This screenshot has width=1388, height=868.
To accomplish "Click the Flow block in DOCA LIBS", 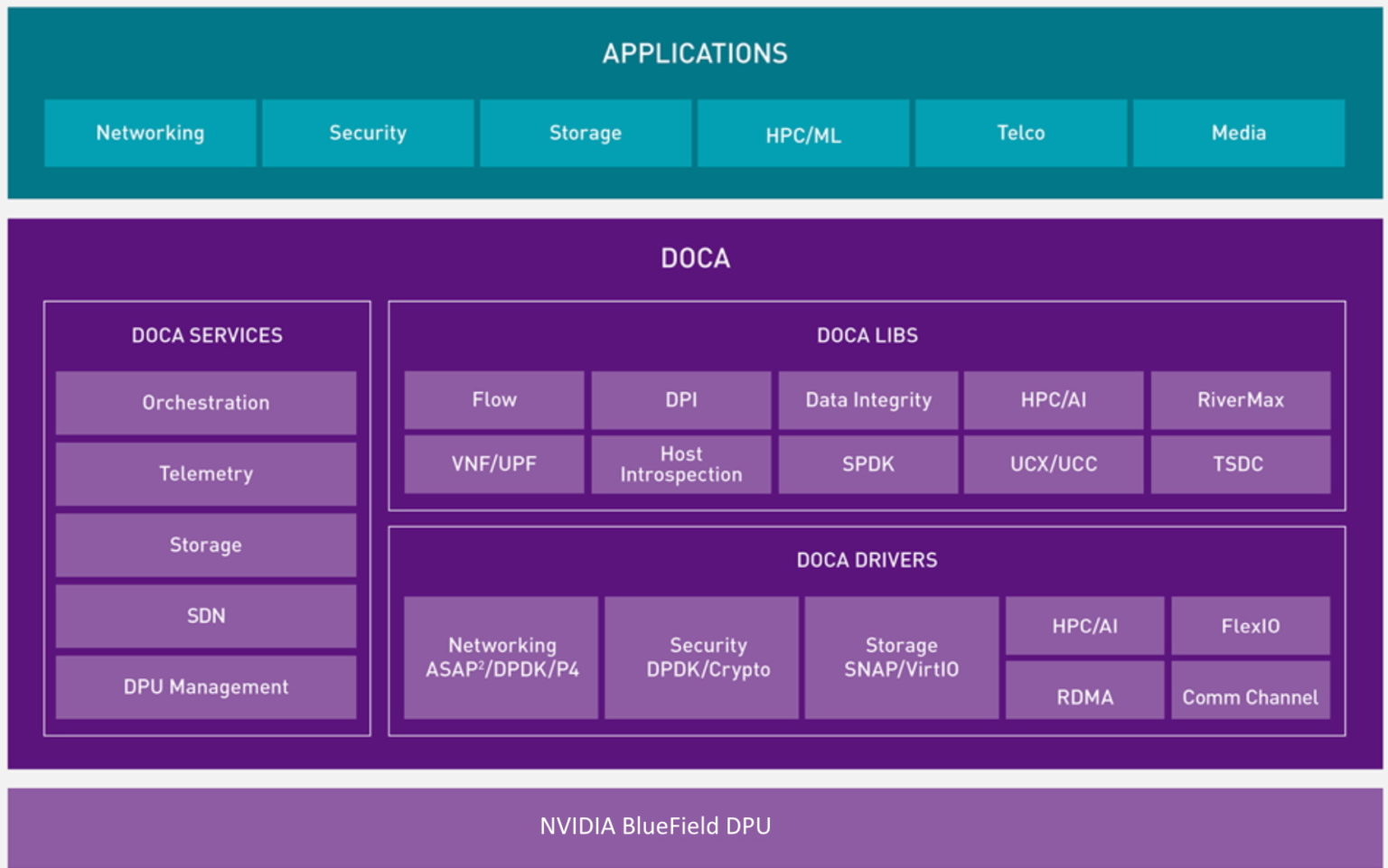I will (x=493, y=399).
